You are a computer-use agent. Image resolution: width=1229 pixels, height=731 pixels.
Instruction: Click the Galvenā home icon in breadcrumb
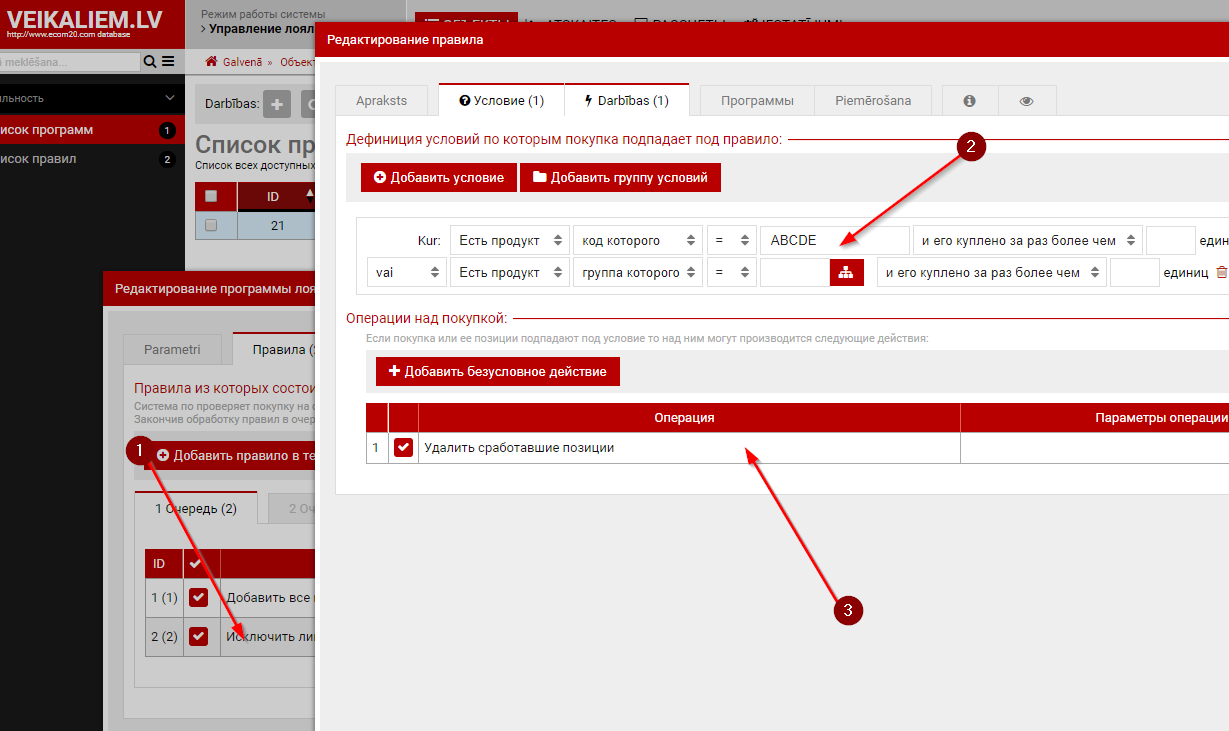coord(211,62)
